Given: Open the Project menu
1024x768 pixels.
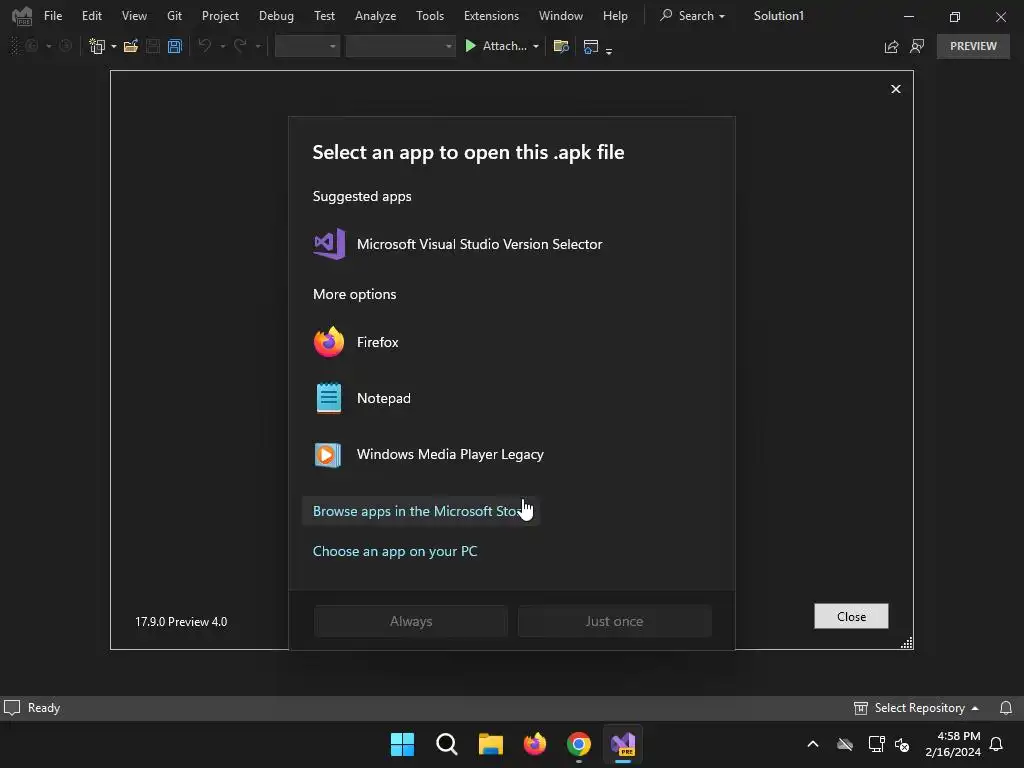Looking at the screenshot, I should [x=220, y=16].
